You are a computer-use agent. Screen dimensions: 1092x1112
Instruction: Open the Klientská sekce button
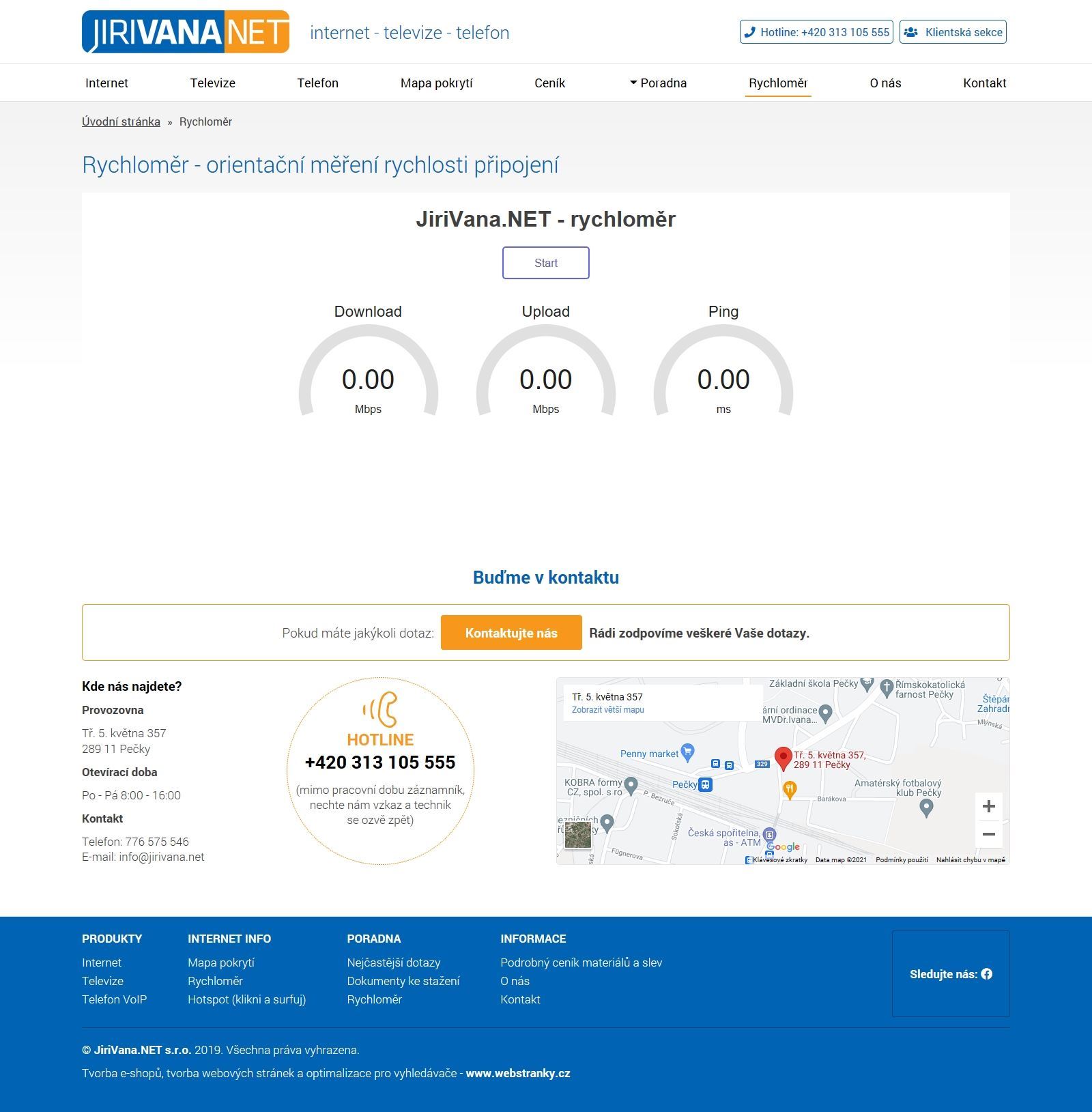953,32
